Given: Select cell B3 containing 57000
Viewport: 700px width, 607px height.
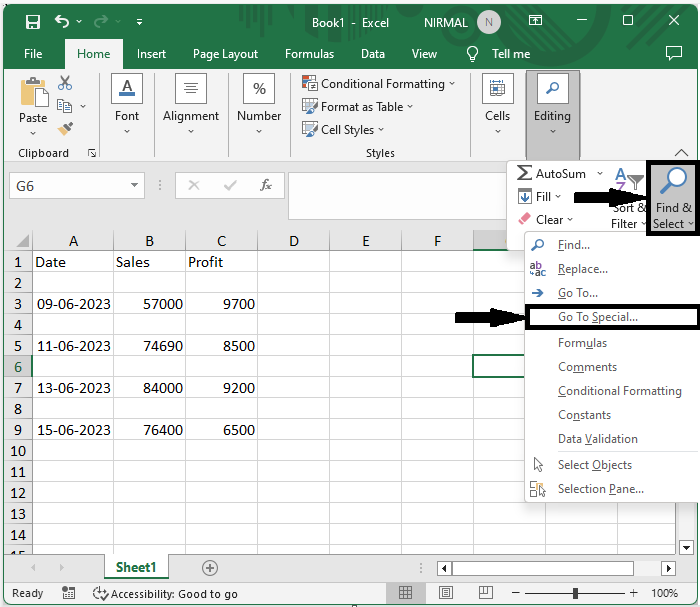Looking at the screenshot, I should [x=149, y=304].
